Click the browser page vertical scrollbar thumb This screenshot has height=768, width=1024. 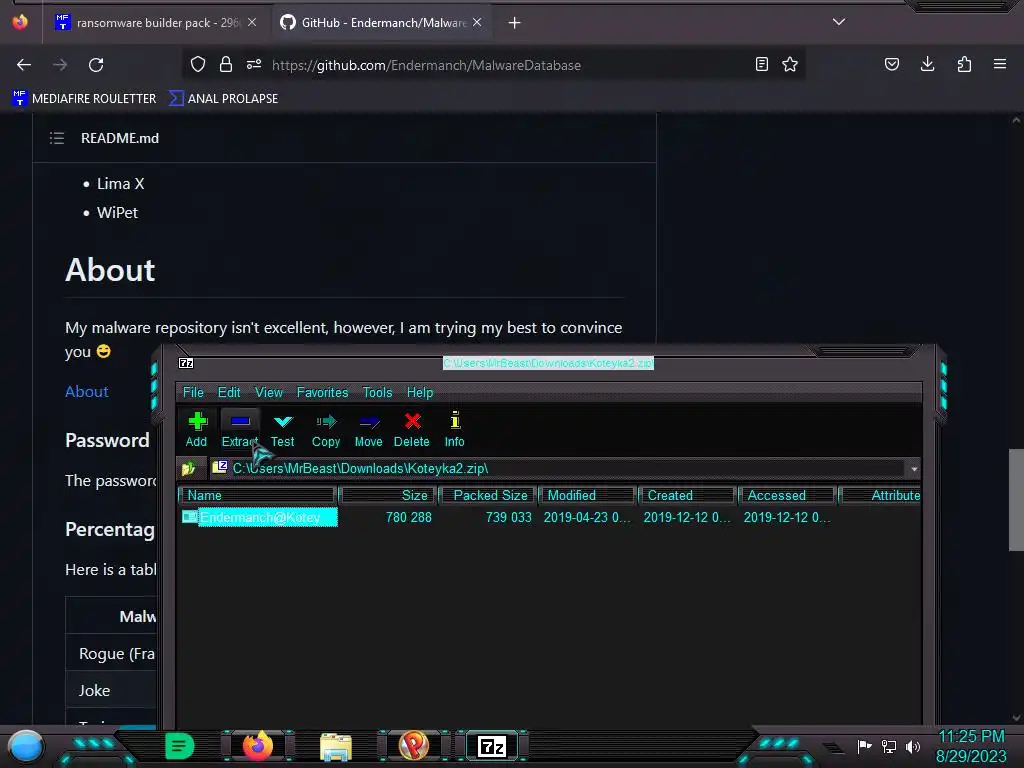point(1016,500)
